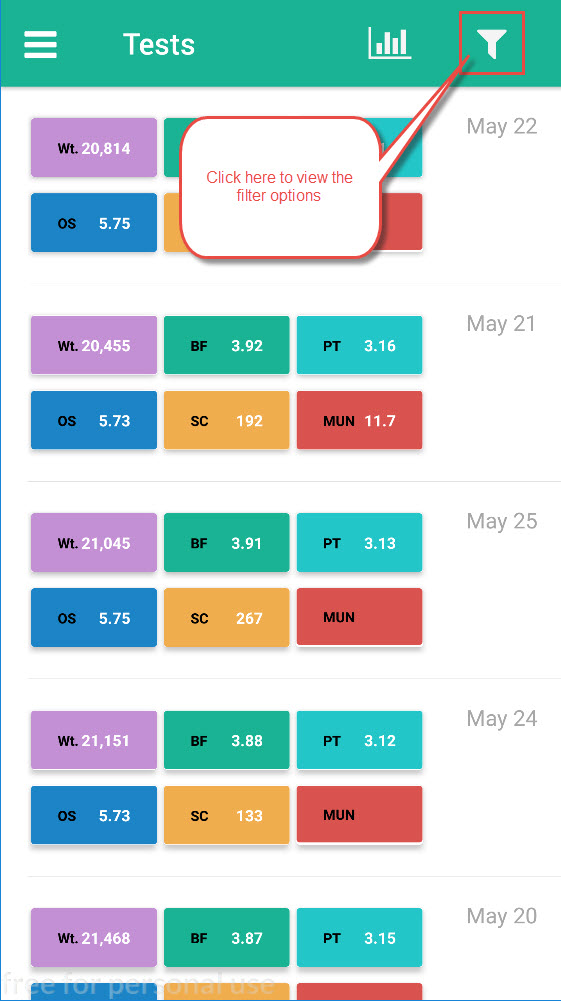Select the SC 133 tile
The image size is (561, 1001).
coord(227,816)
